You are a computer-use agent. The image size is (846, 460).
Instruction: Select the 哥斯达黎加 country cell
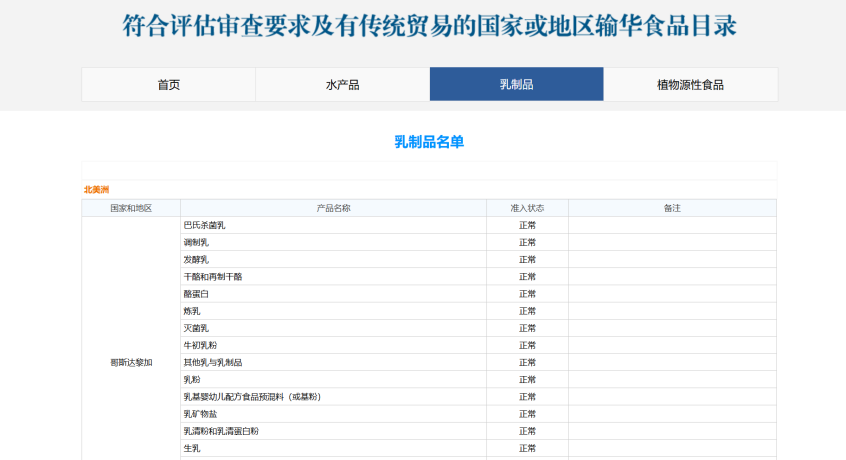131,362
